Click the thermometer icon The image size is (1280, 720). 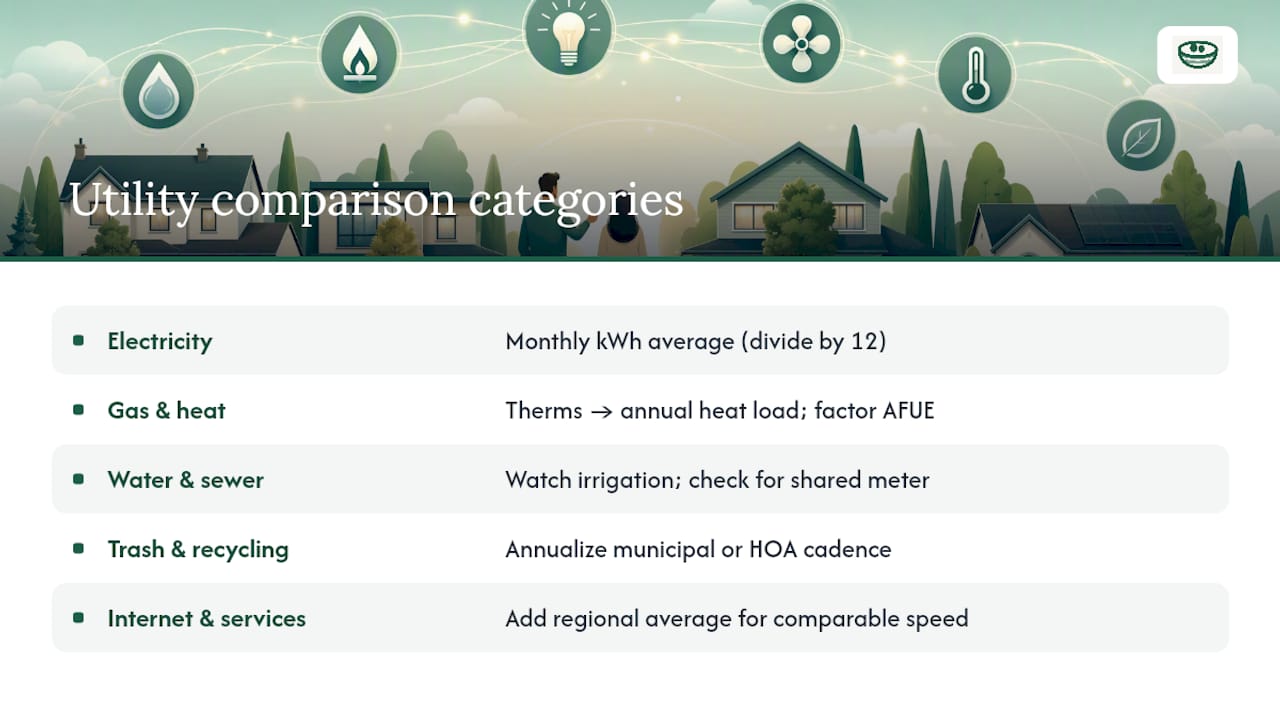pyautogui.click(x=975, y=74)
